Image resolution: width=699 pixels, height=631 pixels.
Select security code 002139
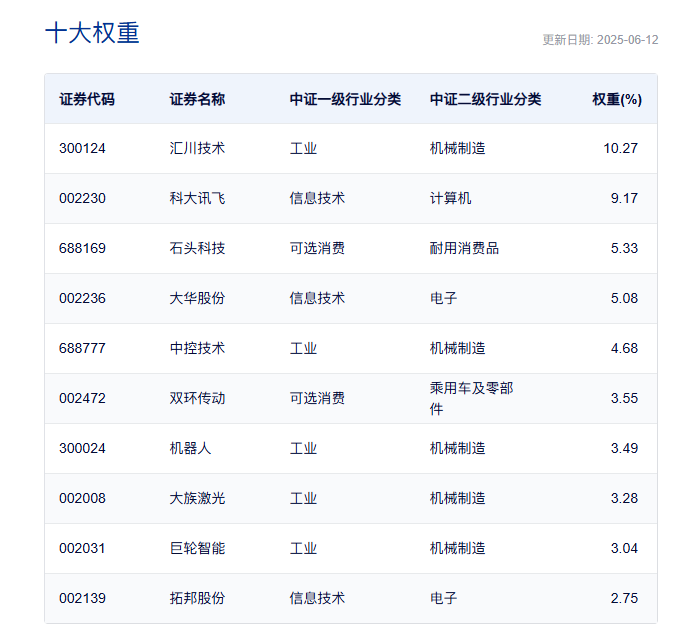coord(82,598)
